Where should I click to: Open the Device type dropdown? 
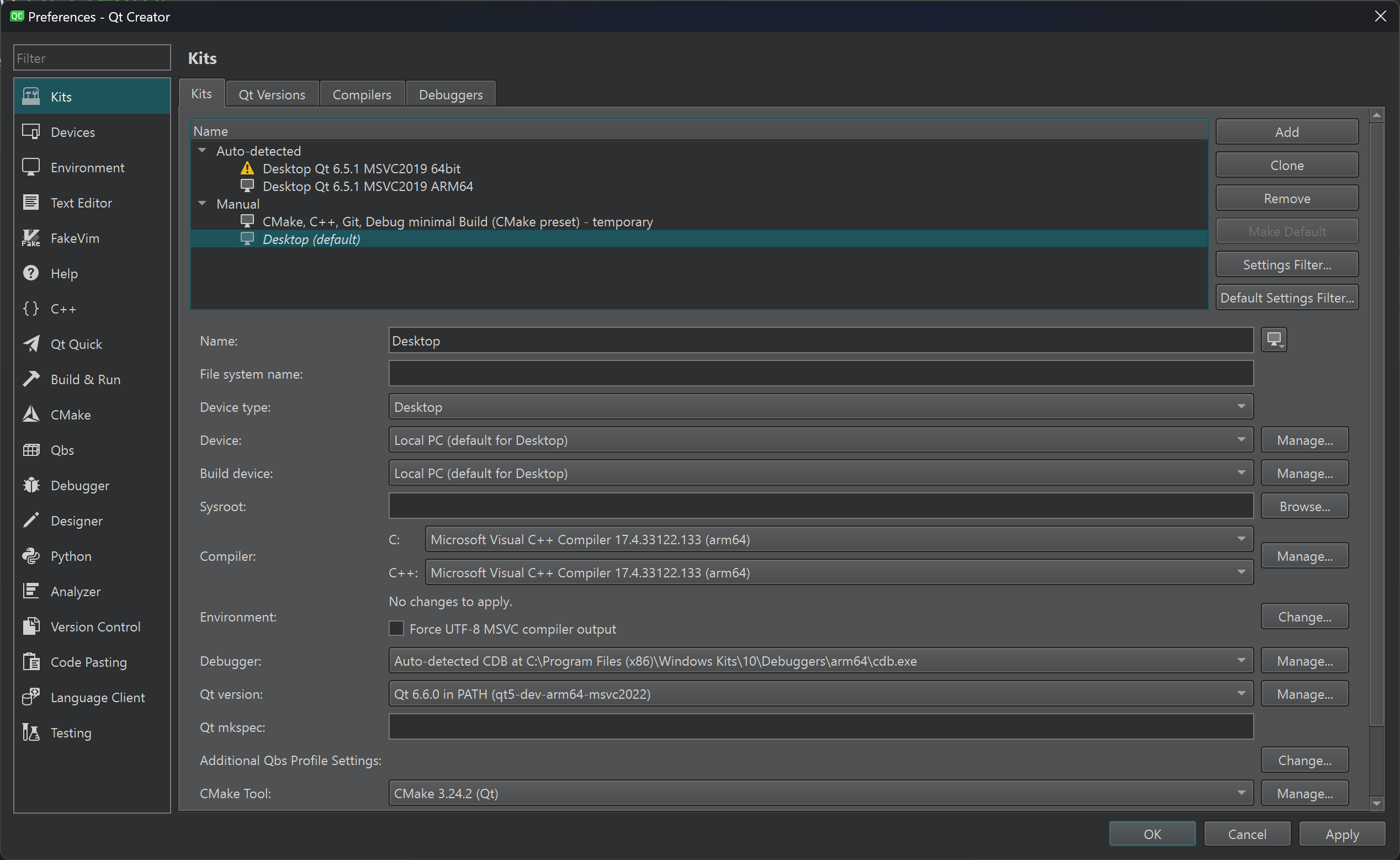(x=1242, y=406)
